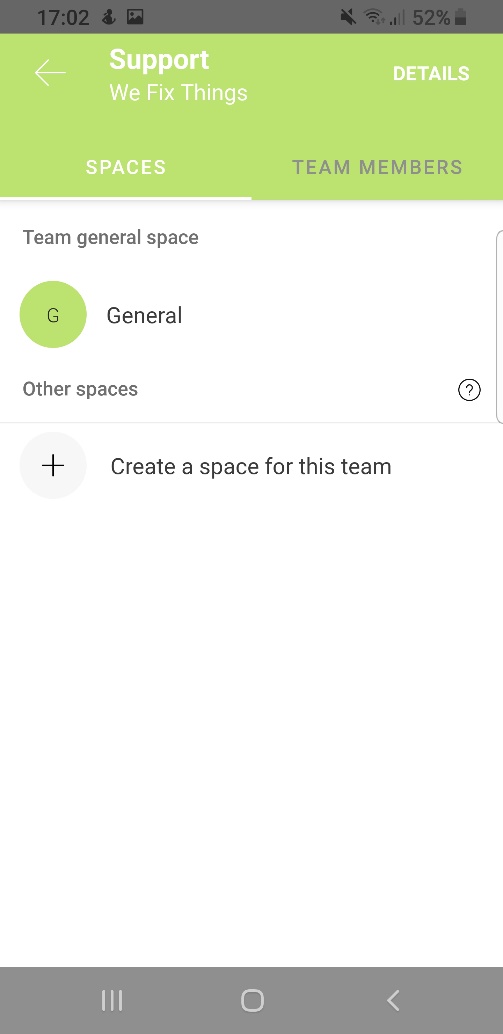Tap the muted sound status icon
Viewport: 503px width, 1034px height.
(x=348, y=17)
